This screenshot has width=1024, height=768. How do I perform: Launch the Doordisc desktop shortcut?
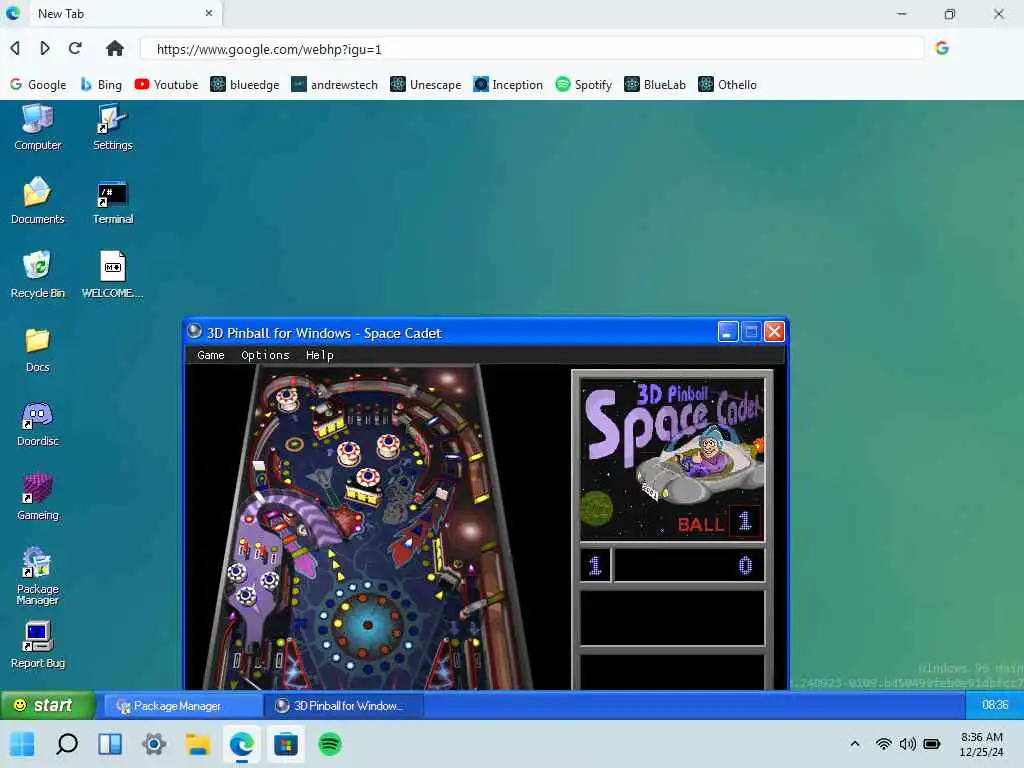click(x=37, y=423)
